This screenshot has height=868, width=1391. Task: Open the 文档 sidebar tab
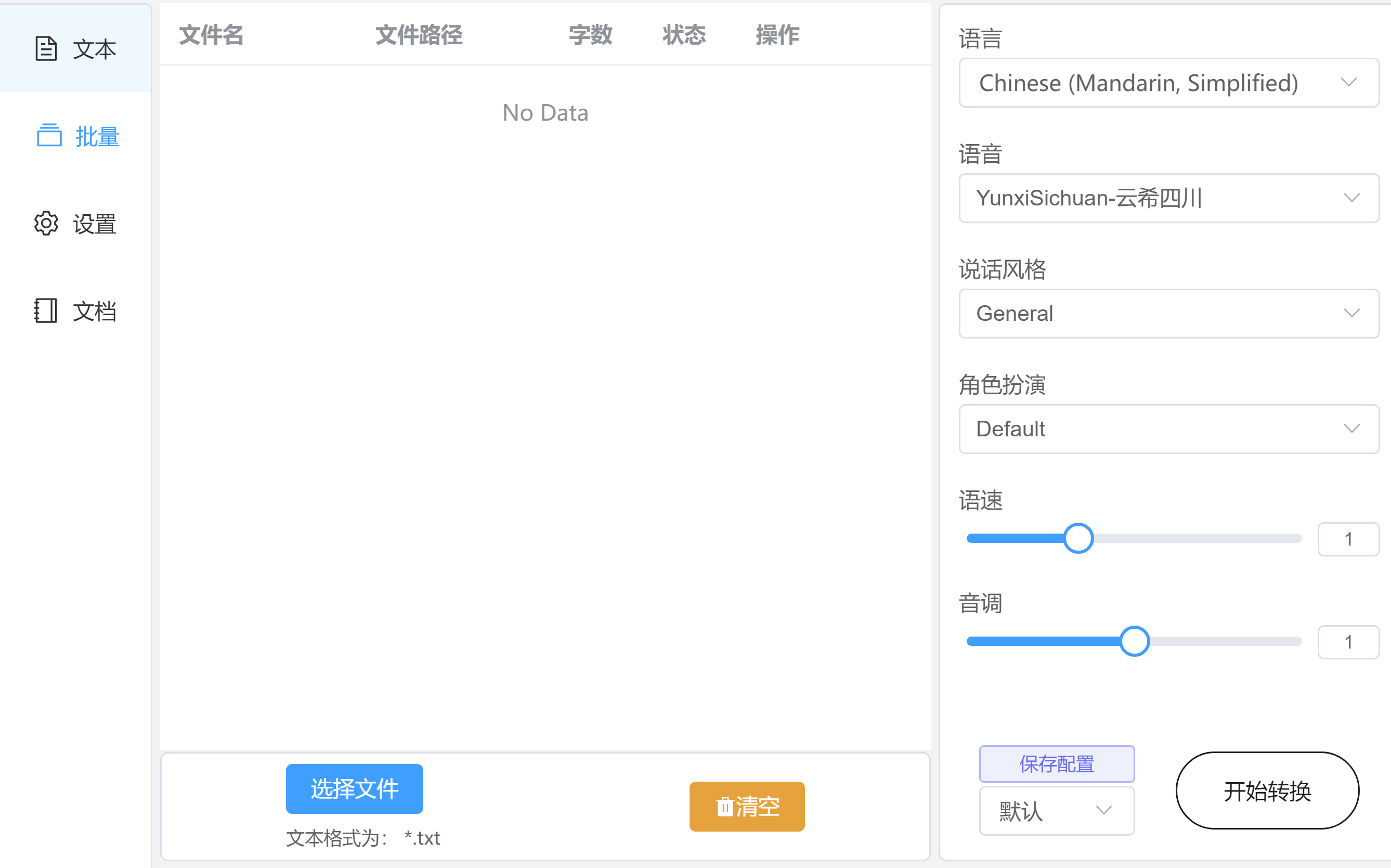(x=76, y=311)
